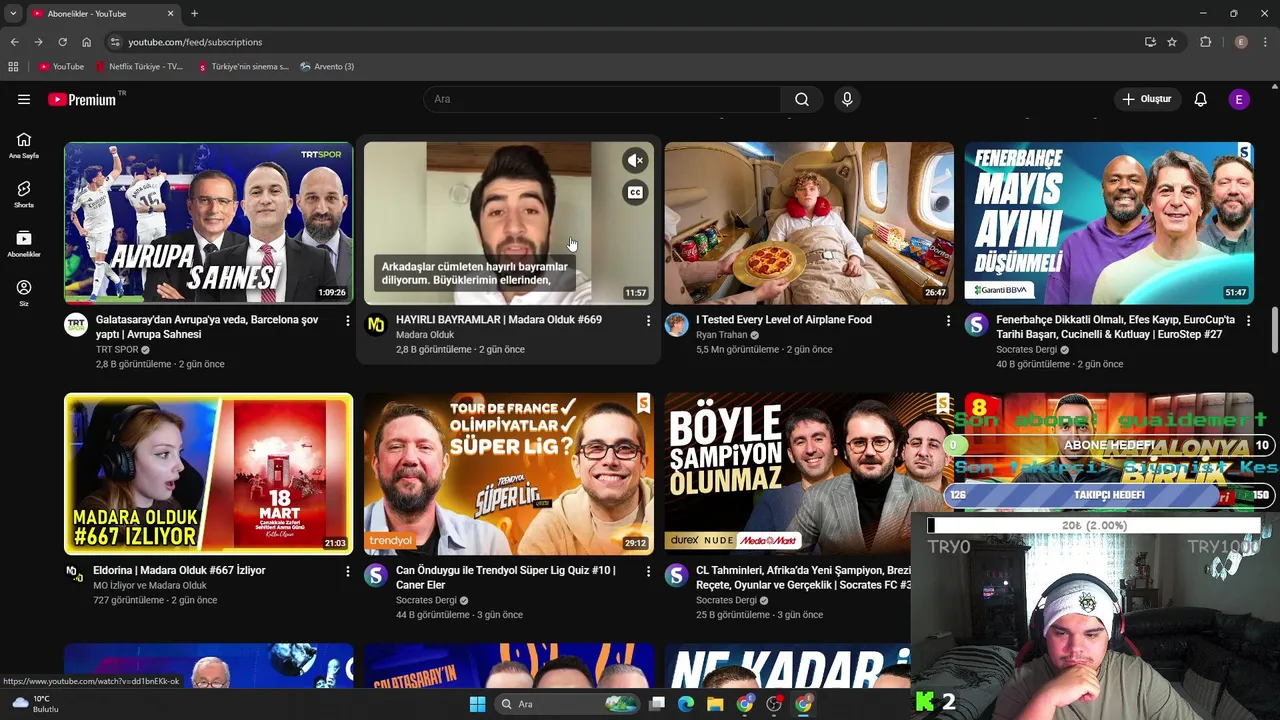Open options for Galatasaray Avrupa Sahnesi video
The width and height of the screenshot is (1280, 720).
[347, 321]
